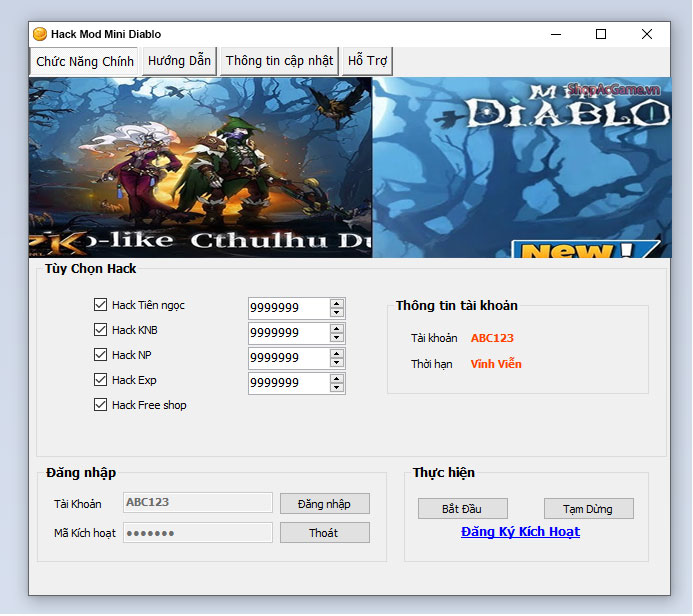Open the Thông tin cập nhật tab
This screenshot has width=693, height=616.
pyautogui.click(x=279, y=61)
